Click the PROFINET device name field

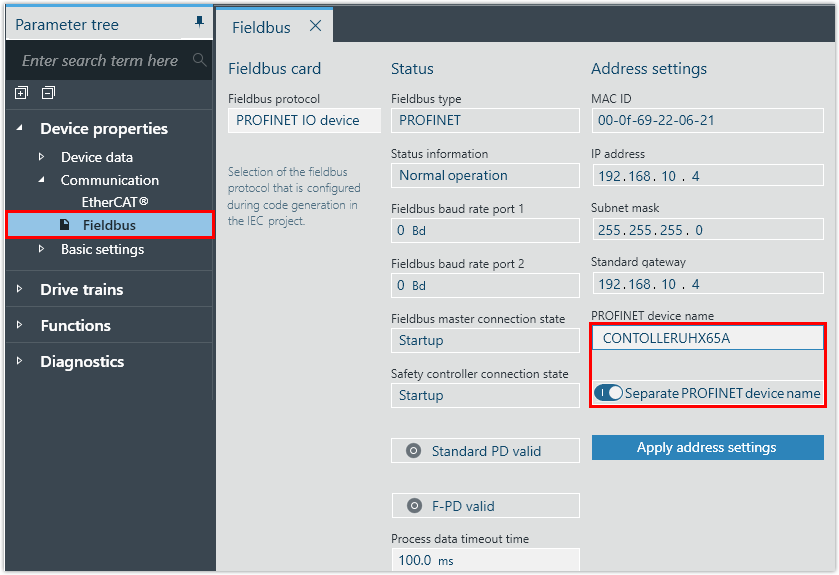pos(707,338)
